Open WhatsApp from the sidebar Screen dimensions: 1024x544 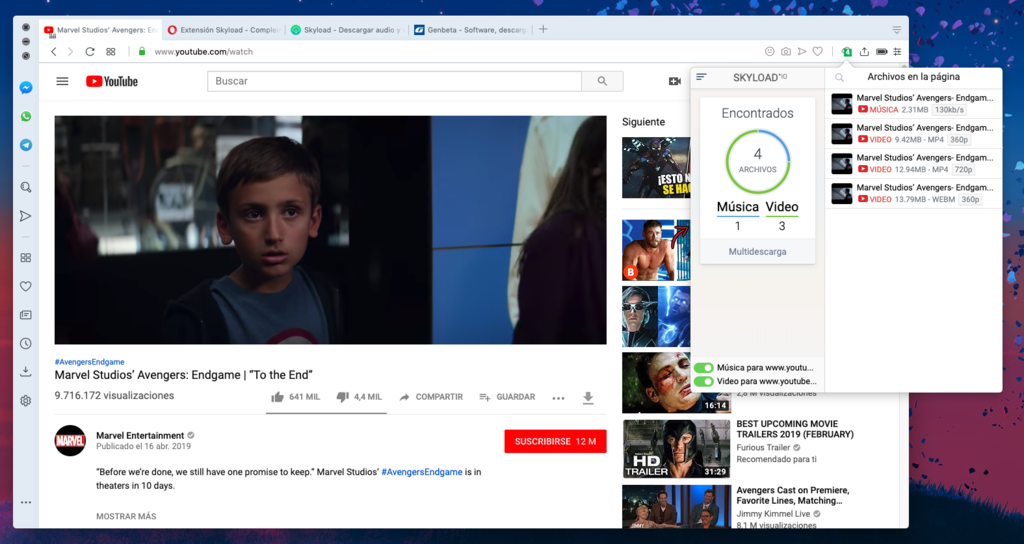26,117
